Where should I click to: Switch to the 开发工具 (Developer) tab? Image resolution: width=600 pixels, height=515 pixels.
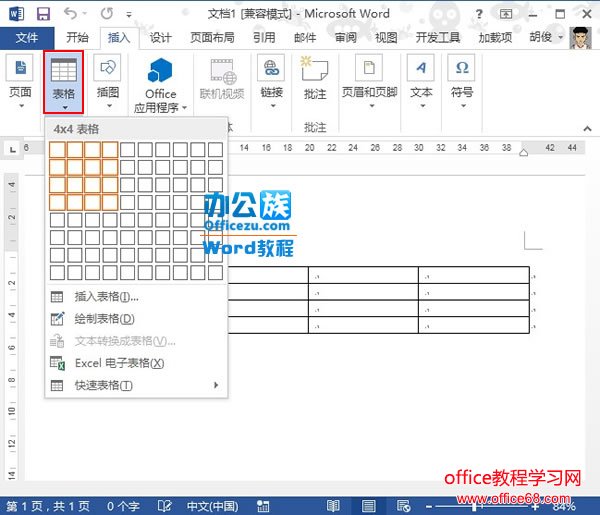pyautogui.click(x=438, y=37)
